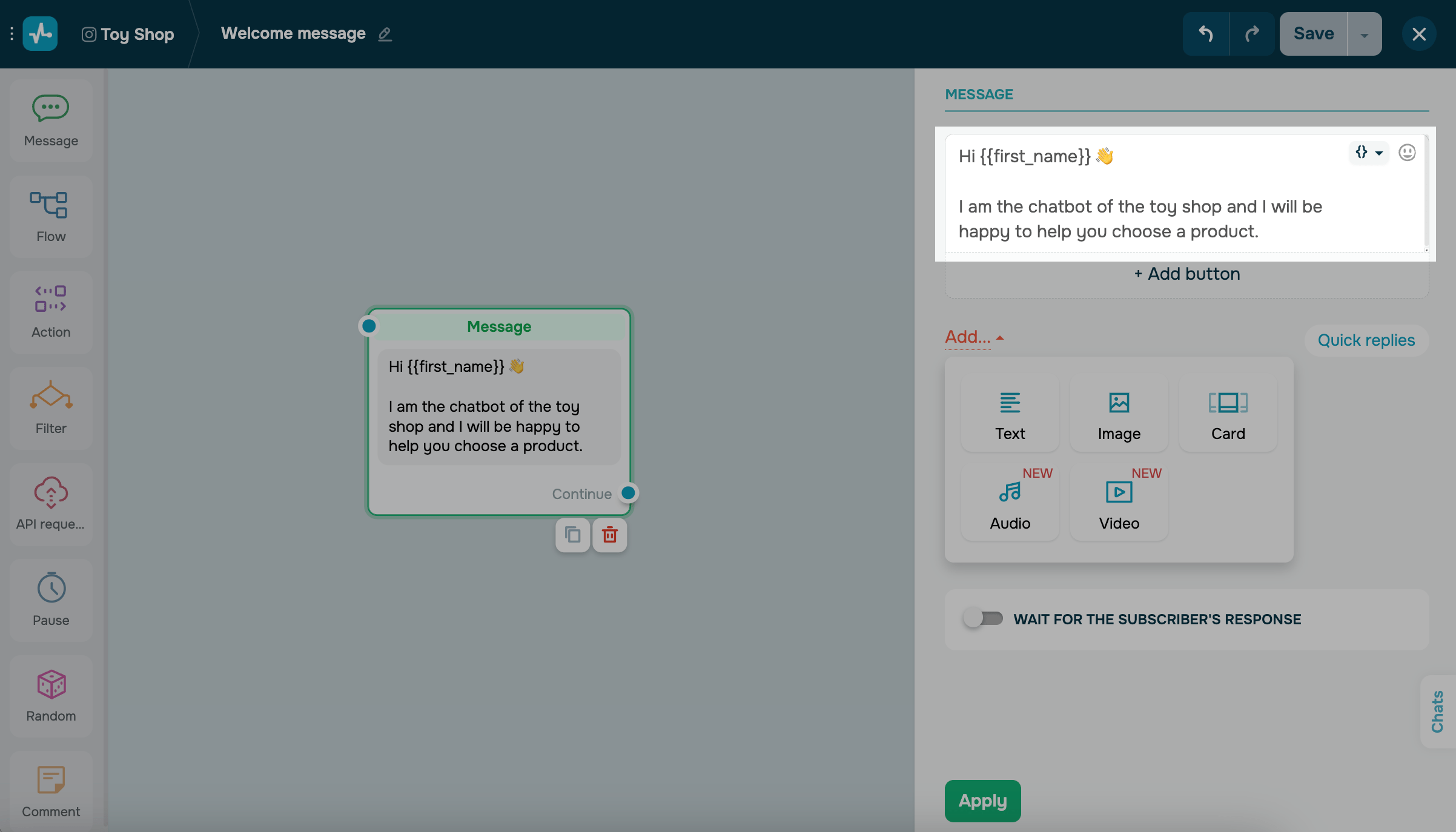This screenshot has height=832, width=1456.
Task: Select the API request block
Action: 50,492
